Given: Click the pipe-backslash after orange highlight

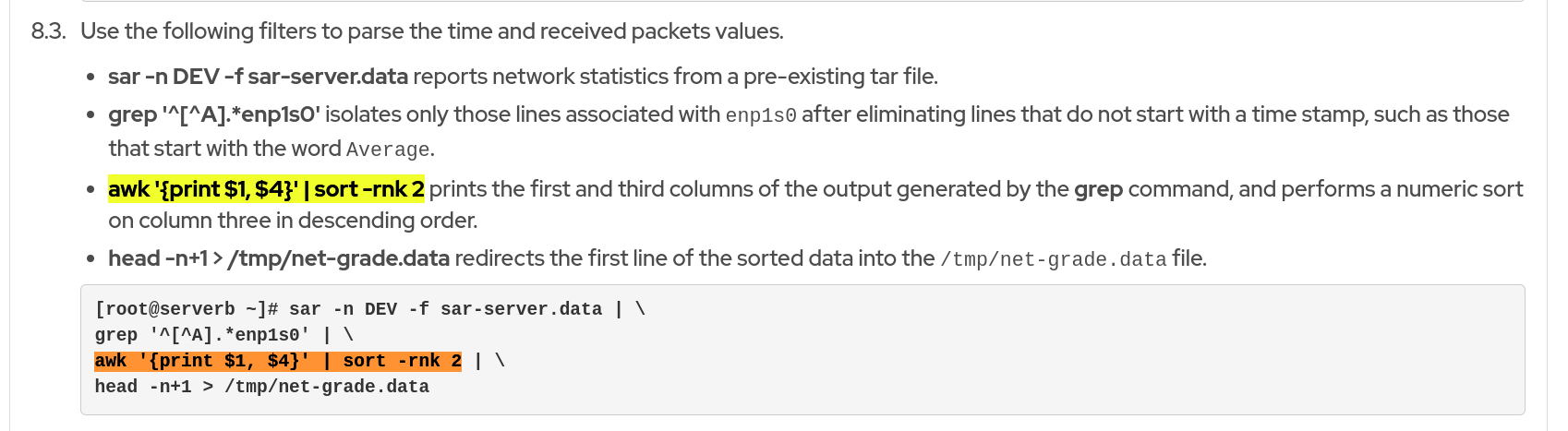Looking at the screenshot, I should pyautogui.click(x=488, y=361).
